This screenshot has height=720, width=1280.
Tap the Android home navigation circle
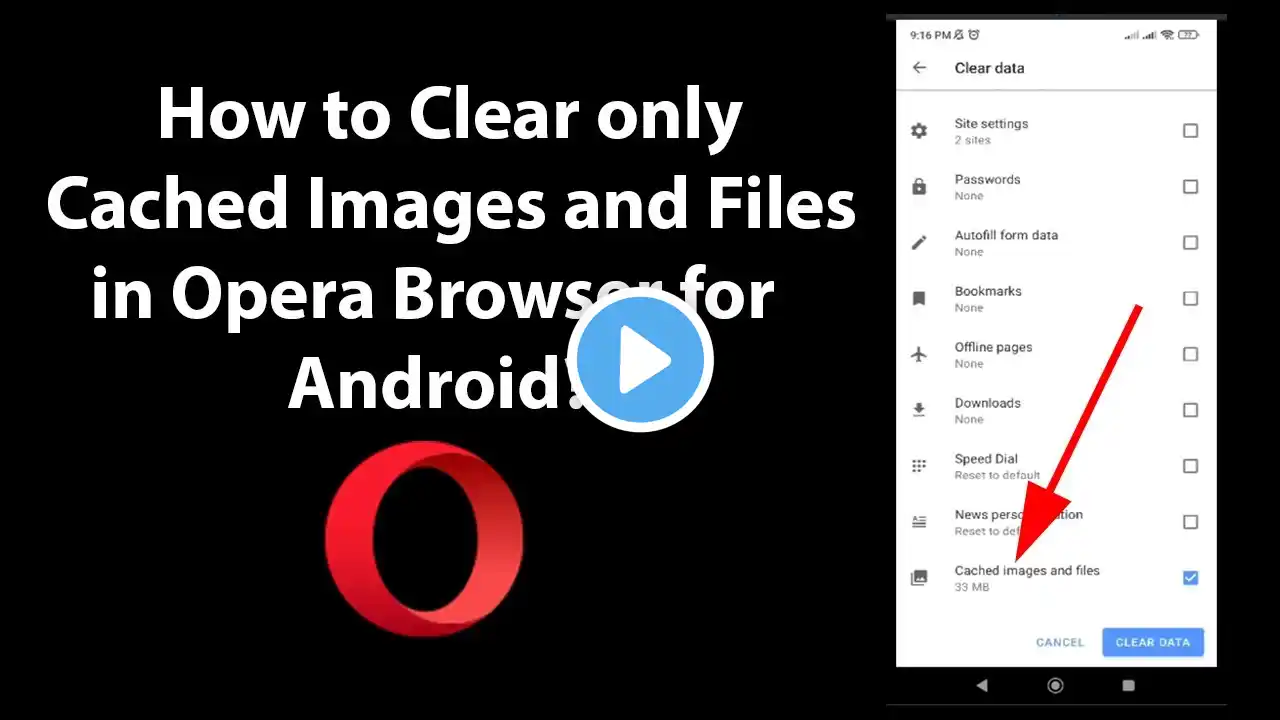[1055, 685]
